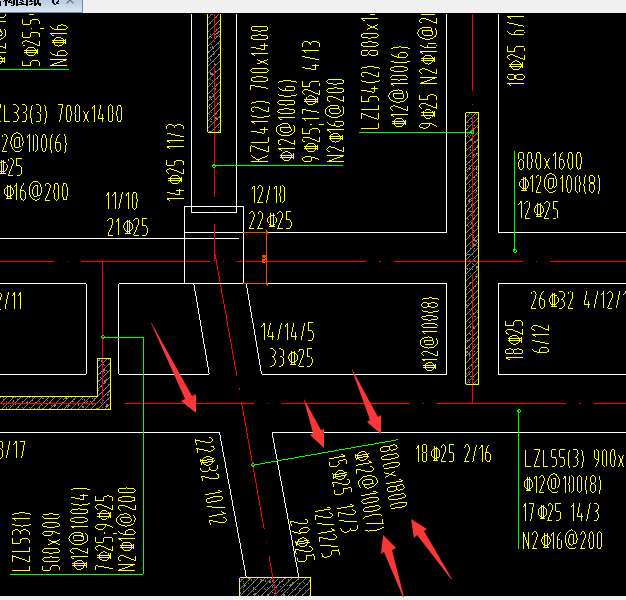This screenshot has height=600, width=626.
Task: Select the 12Φ25 annotation under 800x1600
Action: coord(538,210)
